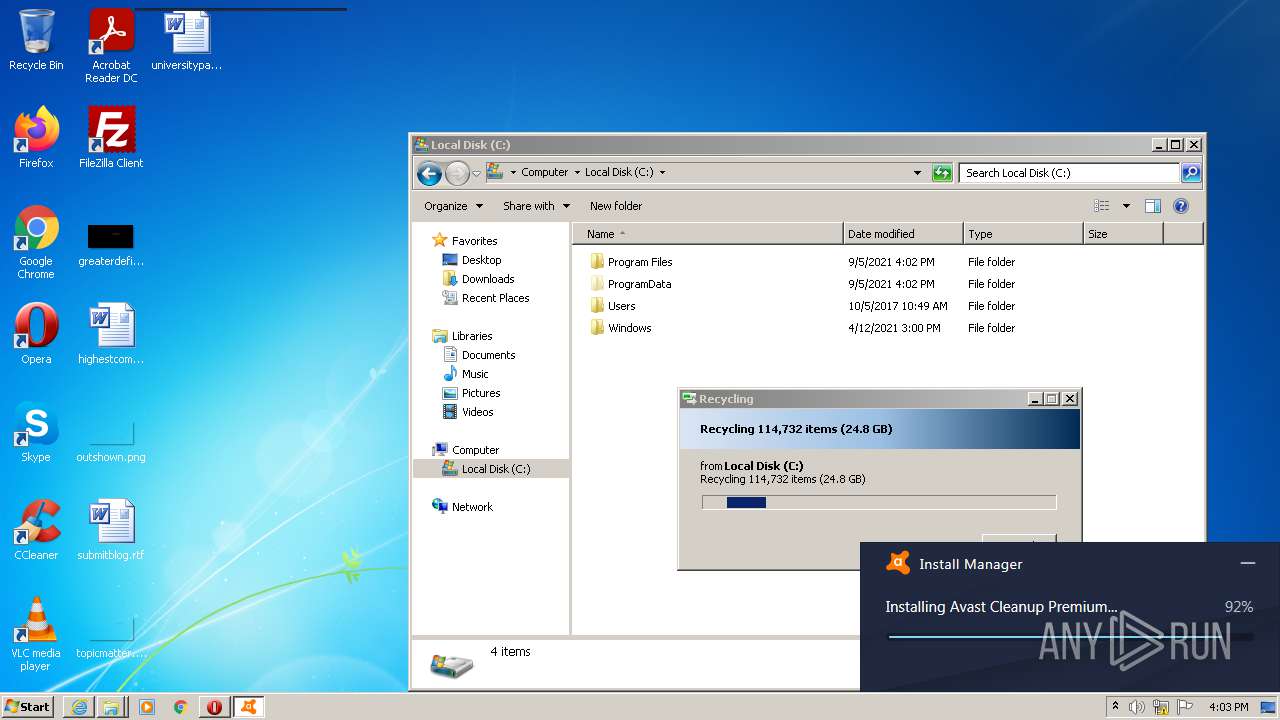Launch Windows Media Player from taskbar
The height and width of the screenshot is (720, 1280).
146,707
